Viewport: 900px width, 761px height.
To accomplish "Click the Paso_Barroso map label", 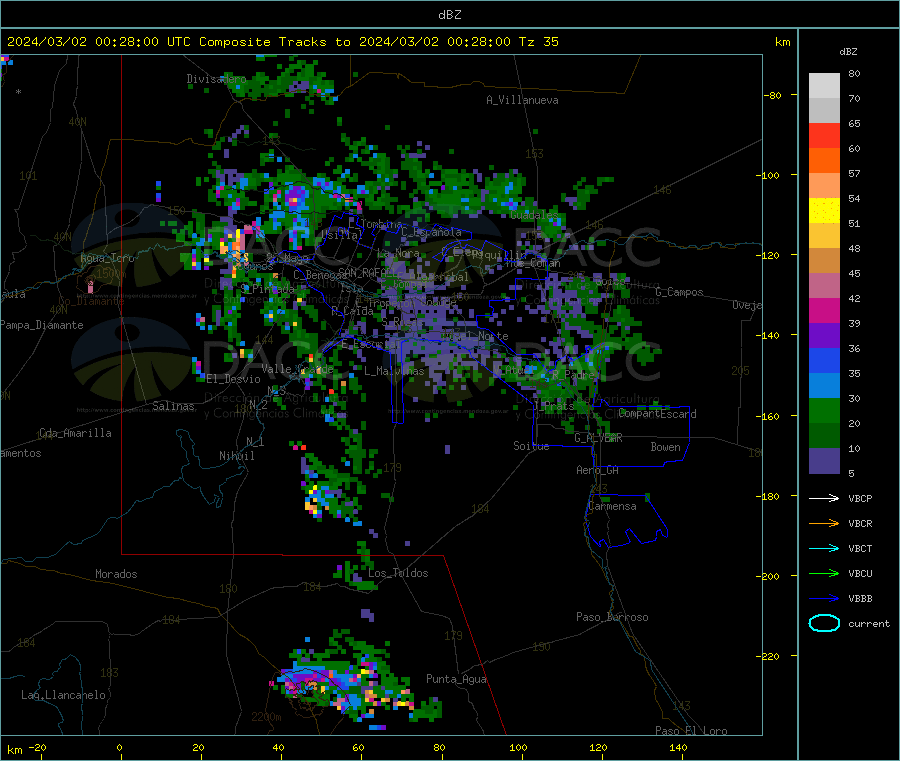I will pyautogui.click(x=612, y=617).
